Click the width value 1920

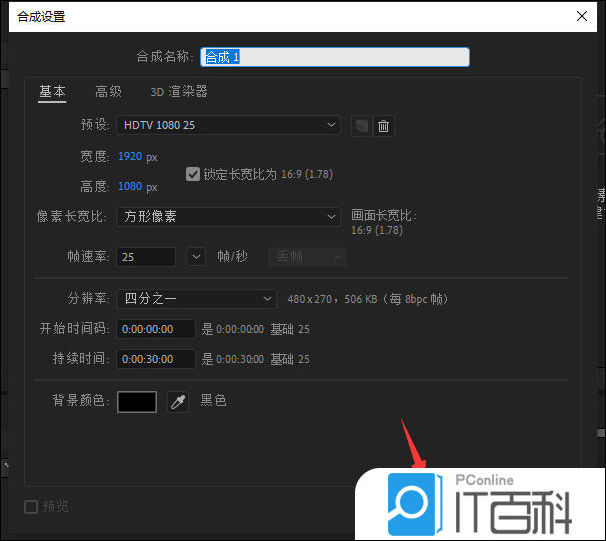point(130,157)
